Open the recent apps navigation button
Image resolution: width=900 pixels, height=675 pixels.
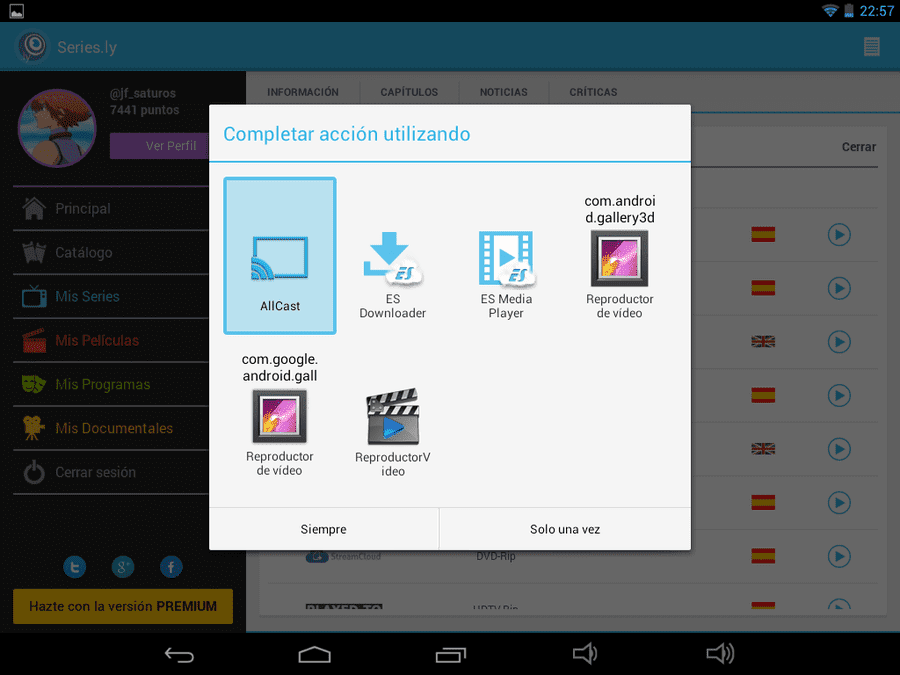[451, 654]
